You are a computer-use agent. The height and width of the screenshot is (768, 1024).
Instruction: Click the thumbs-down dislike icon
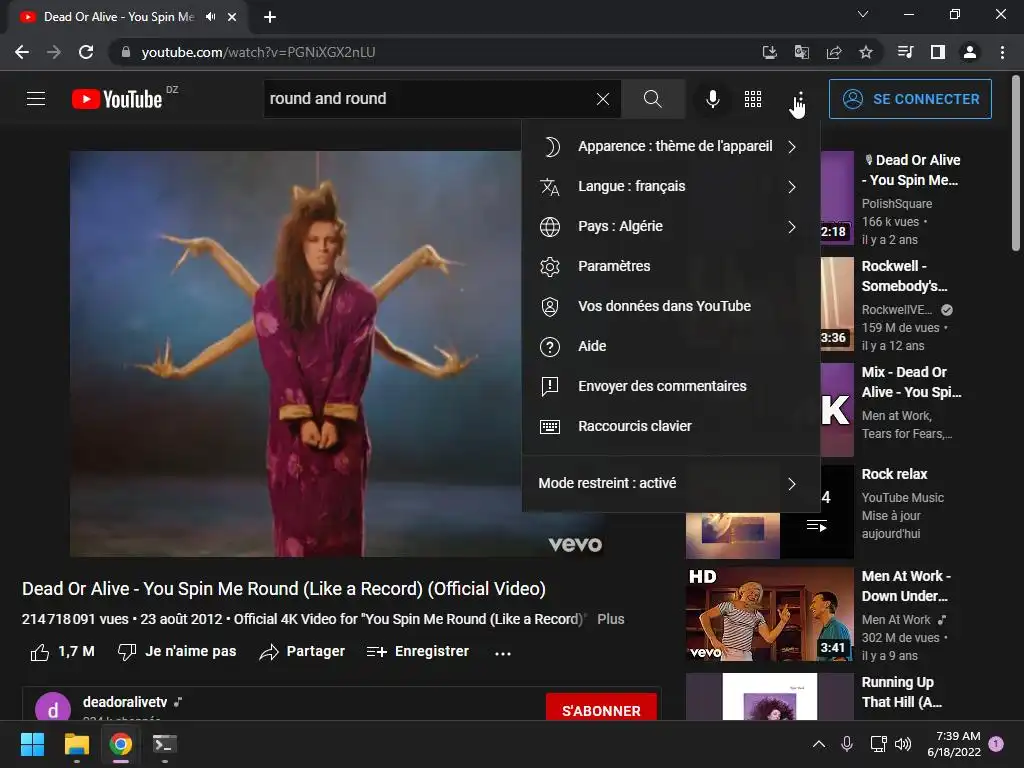(127, 652)
